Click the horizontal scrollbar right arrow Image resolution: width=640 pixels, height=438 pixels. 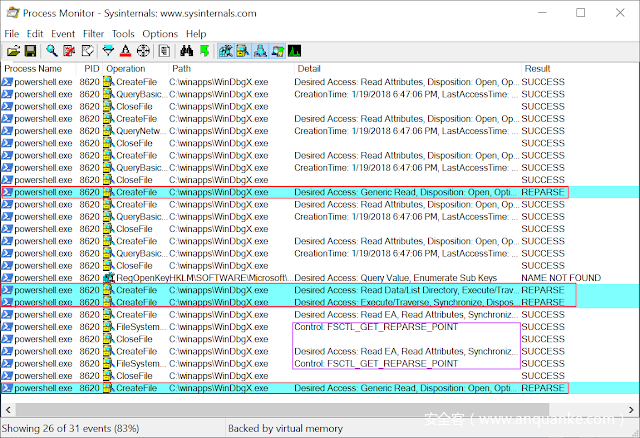[x=631, y=409]
